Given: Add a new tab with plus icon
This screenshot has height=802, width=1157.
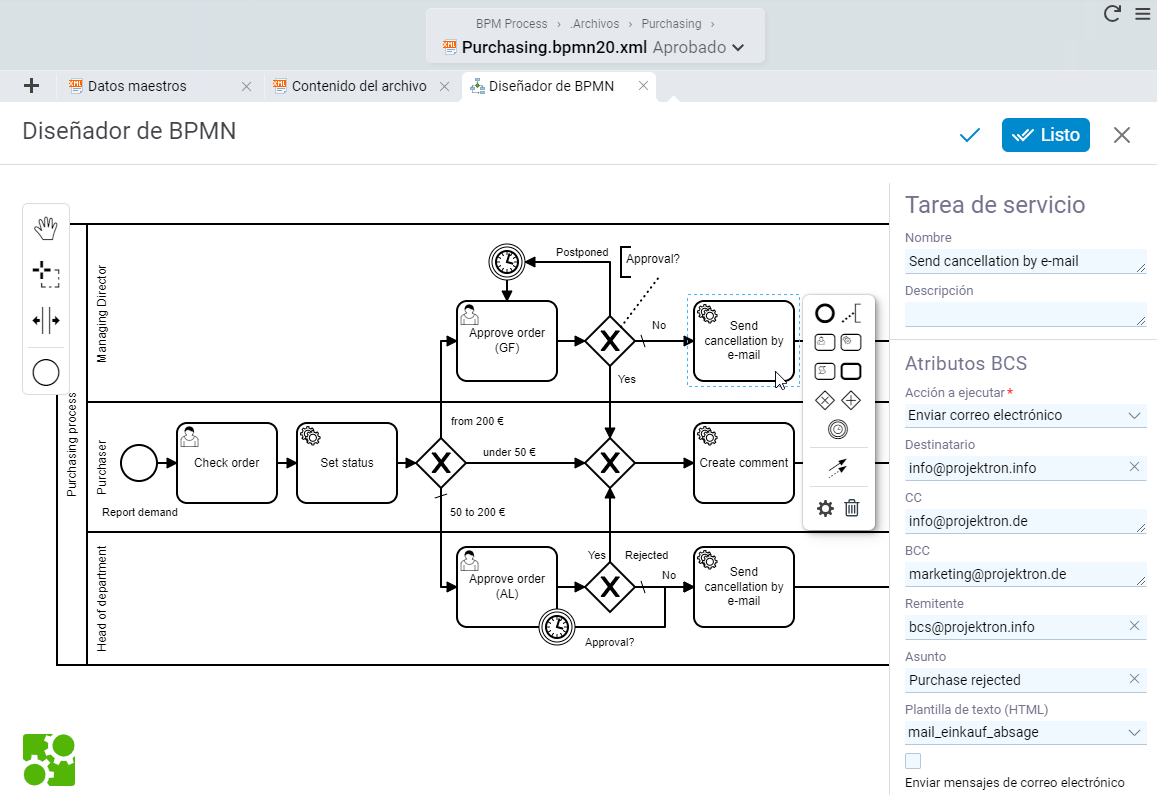Looking at the screenshot, I should [31, 86].
